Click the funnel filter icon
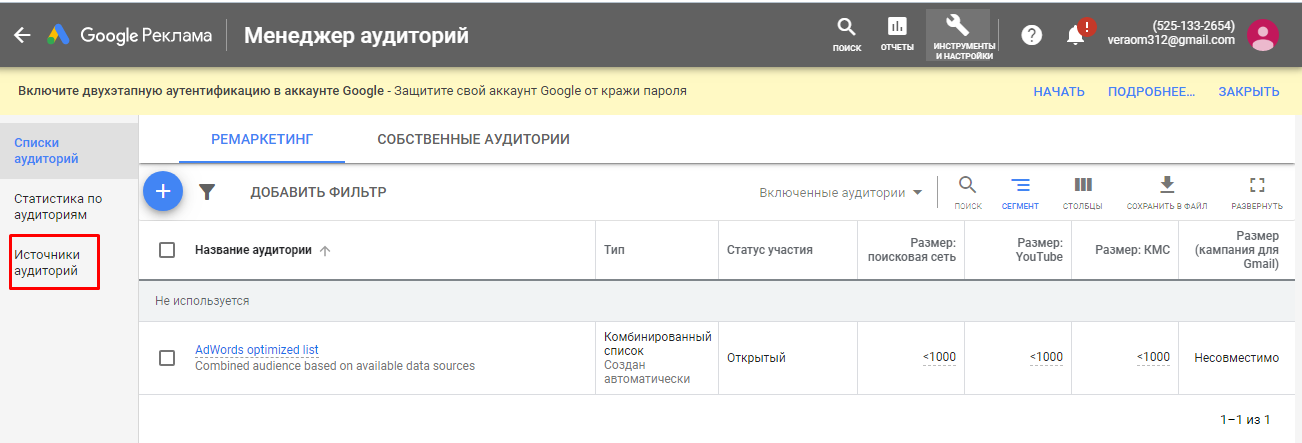The width and height of the screenshot is (1302, 443). [207, 192]
